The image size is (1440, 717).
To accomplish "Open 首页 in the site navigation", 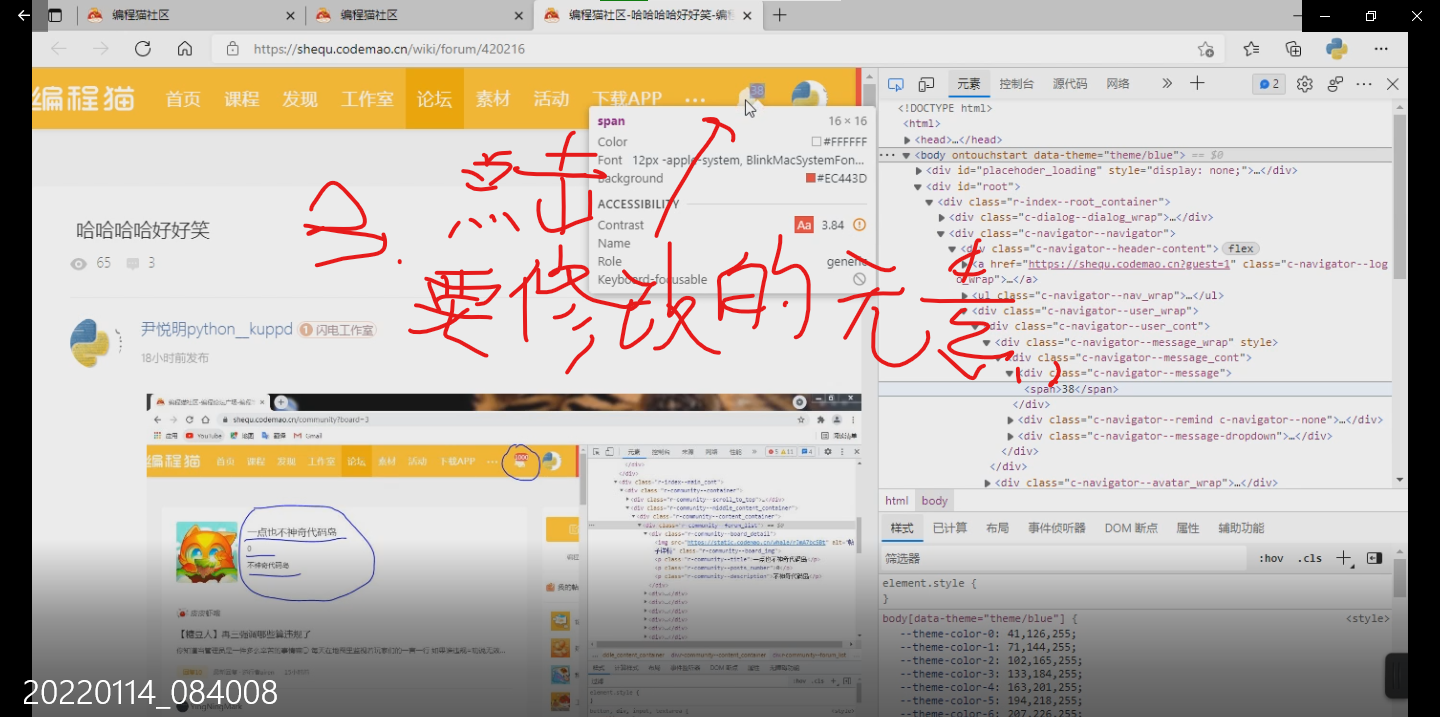I will (x=183, y=98).
